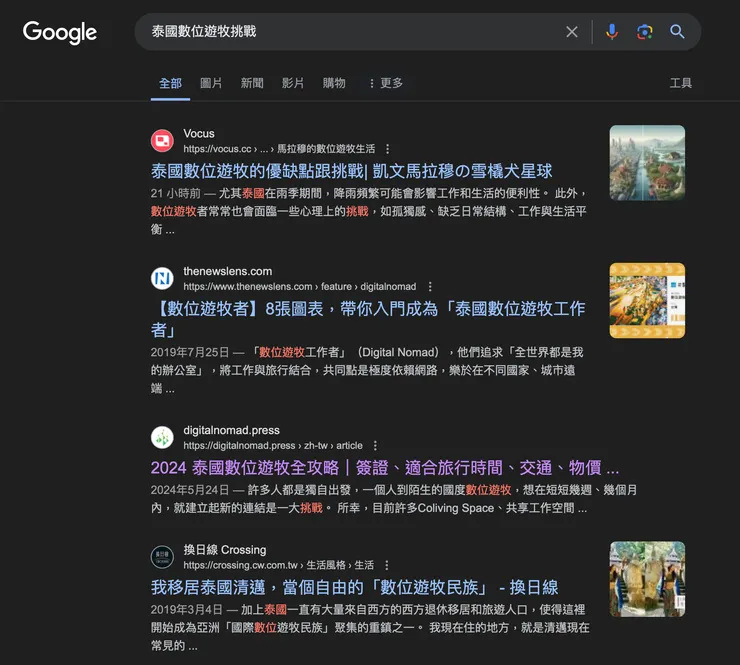Click the thenewslens.com site favicon

click(x=162, y=278)
